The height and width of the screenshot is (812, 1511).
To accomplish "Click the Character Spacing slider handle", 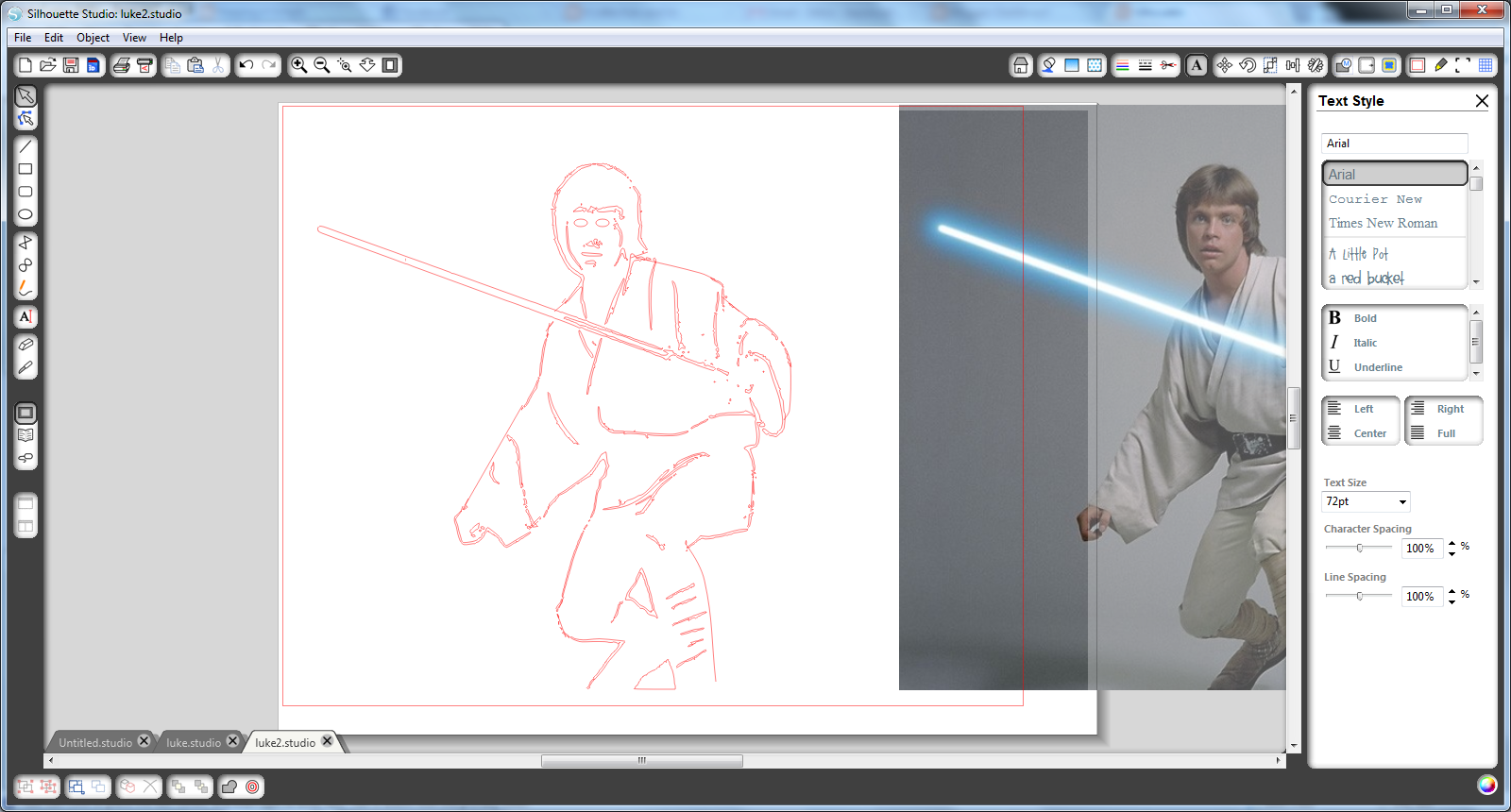I will coord(1360,548).
